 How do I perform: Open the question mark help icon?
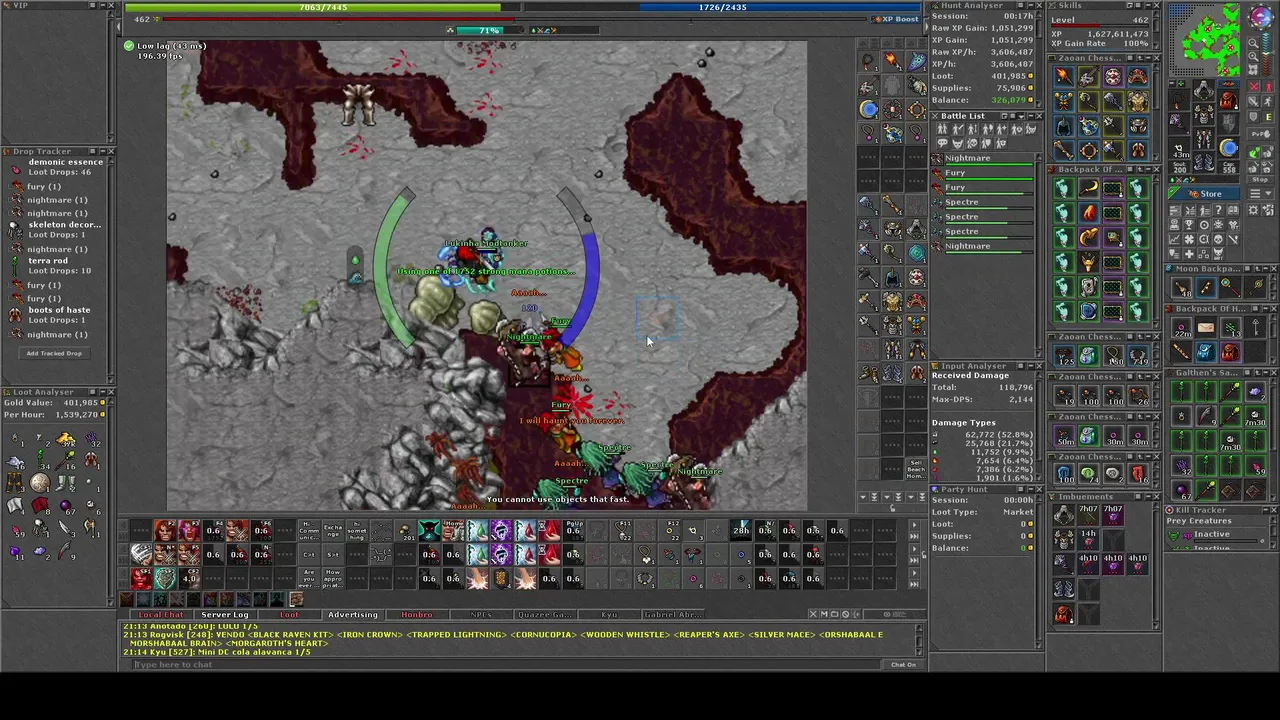point(1219,210)
